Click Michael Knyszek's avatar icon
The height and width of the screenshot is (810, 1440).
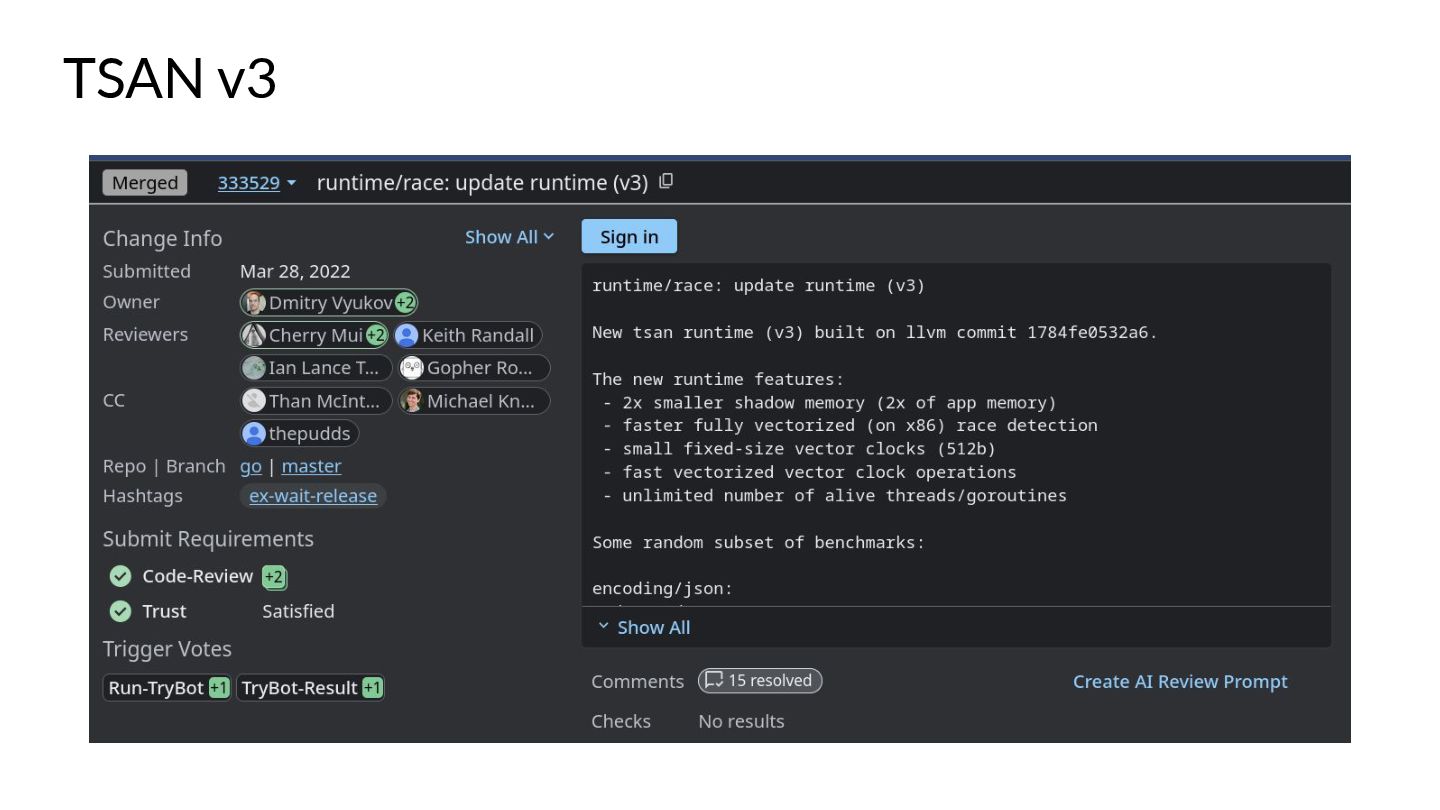tap(412, 401)
